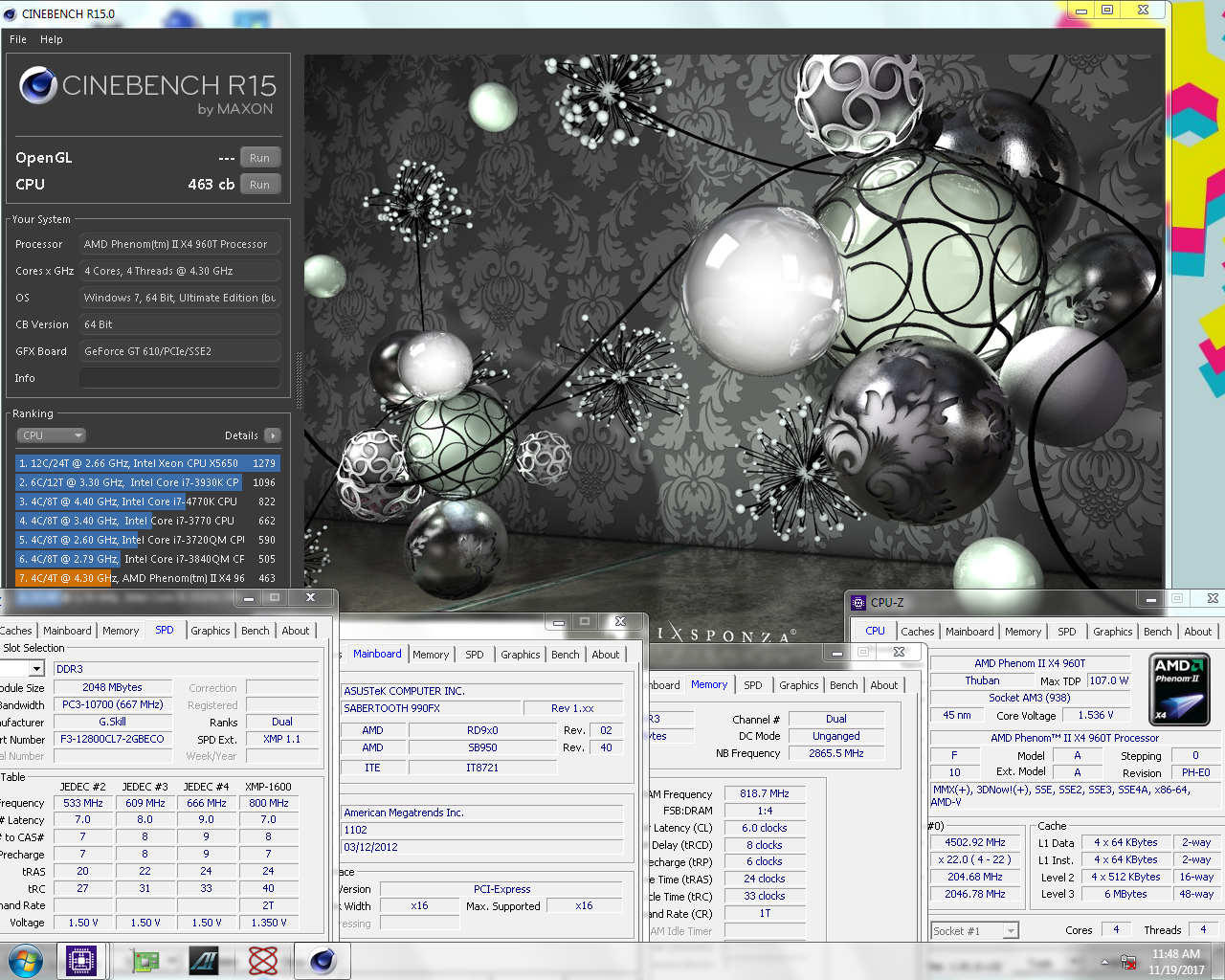
Task: Click the ASUSTeK COMPUTER INC. manufacturer field
Action: coord(481,691)
